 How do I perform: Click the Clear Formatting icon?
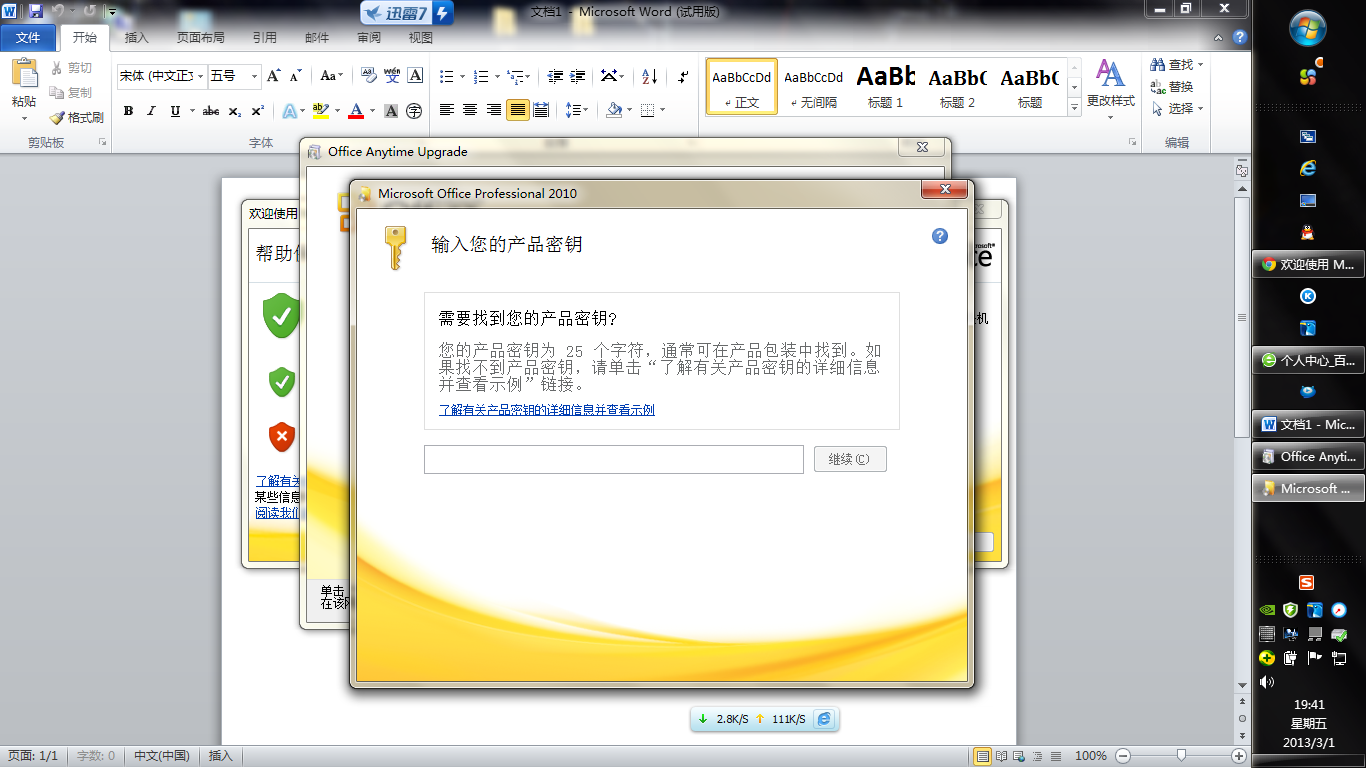[x=367, y=76]
